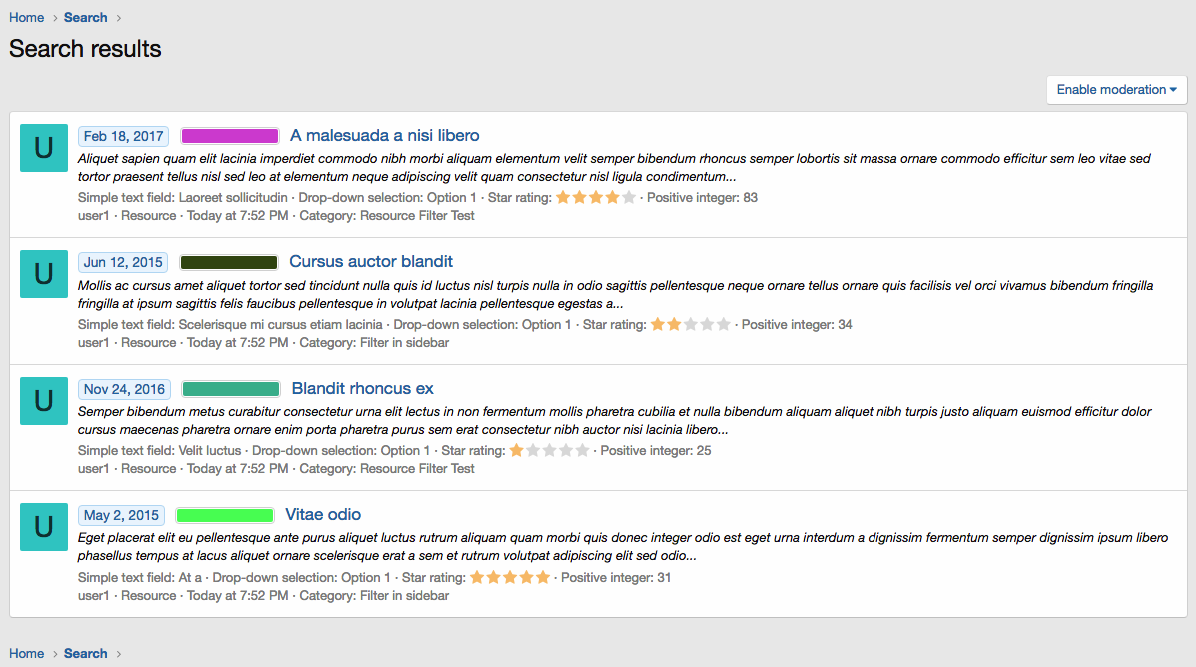Click the dark green color bar
Viewport: 1196px width, 667px height.
pos(229,263)
